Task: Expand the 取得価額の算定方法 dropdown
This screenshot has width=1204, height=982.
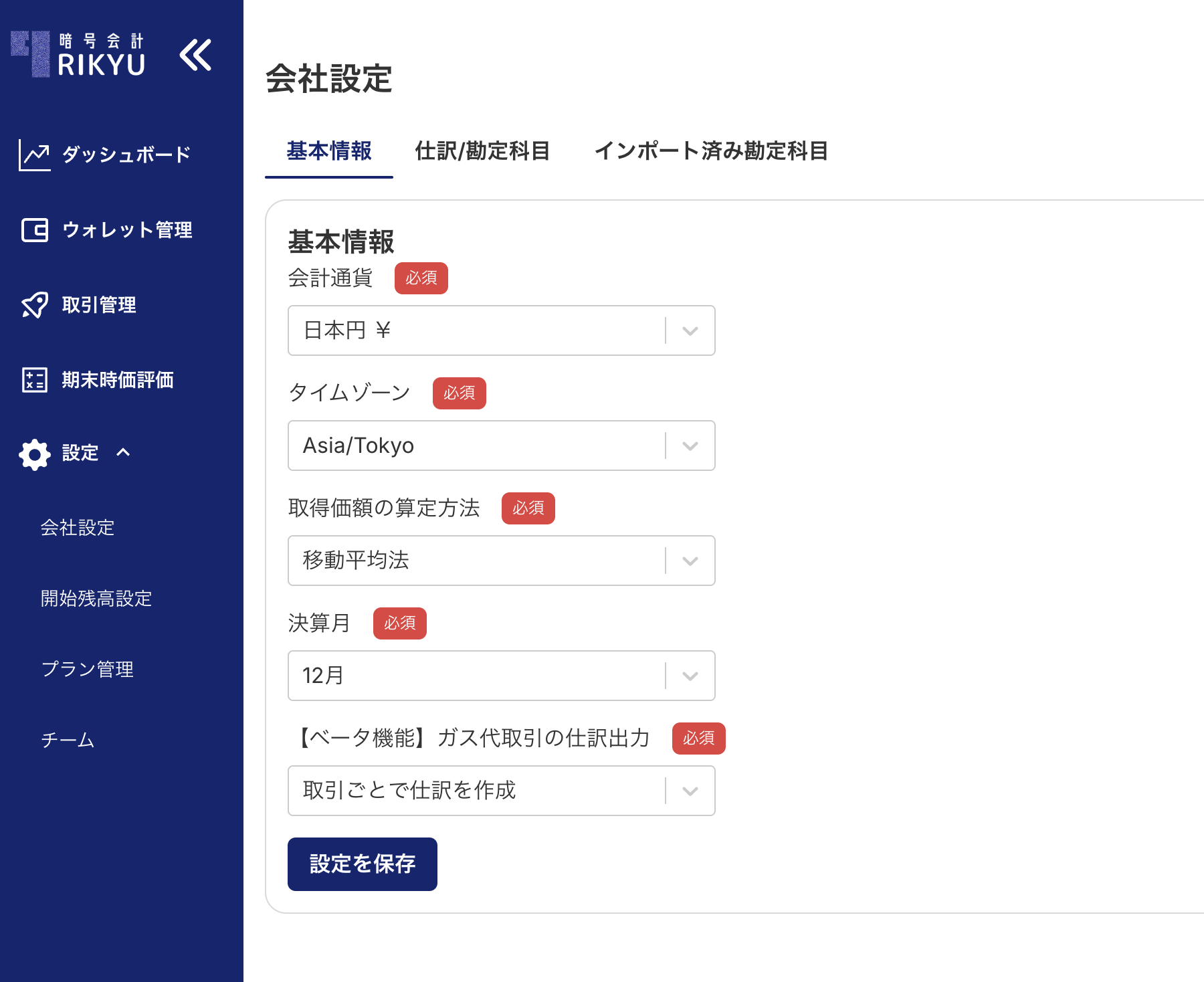Action: (501, 561)
